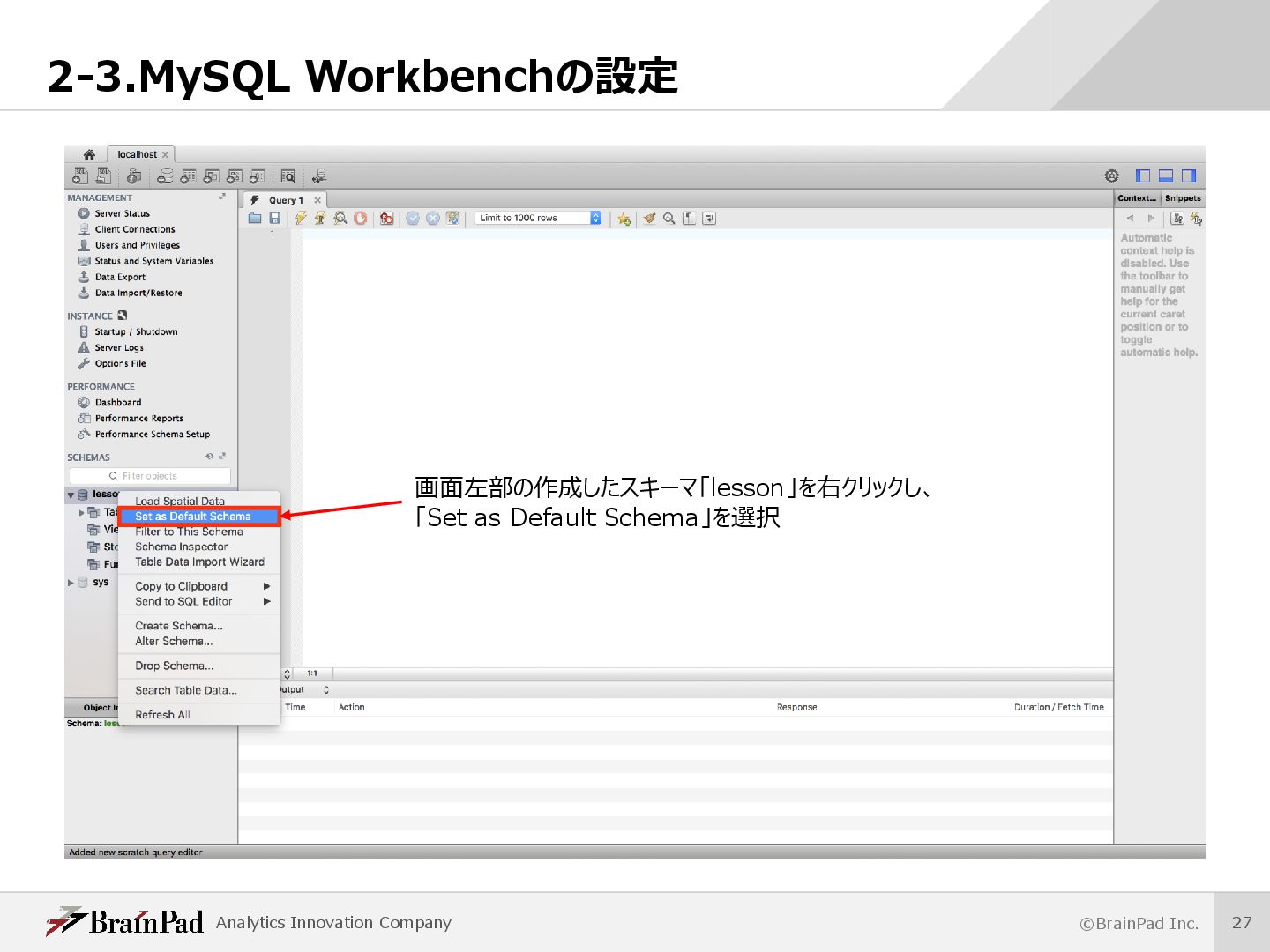This screenshot has width=1270, height=952.
Task: Select the Query 1 tab
Action: (286, 200)
